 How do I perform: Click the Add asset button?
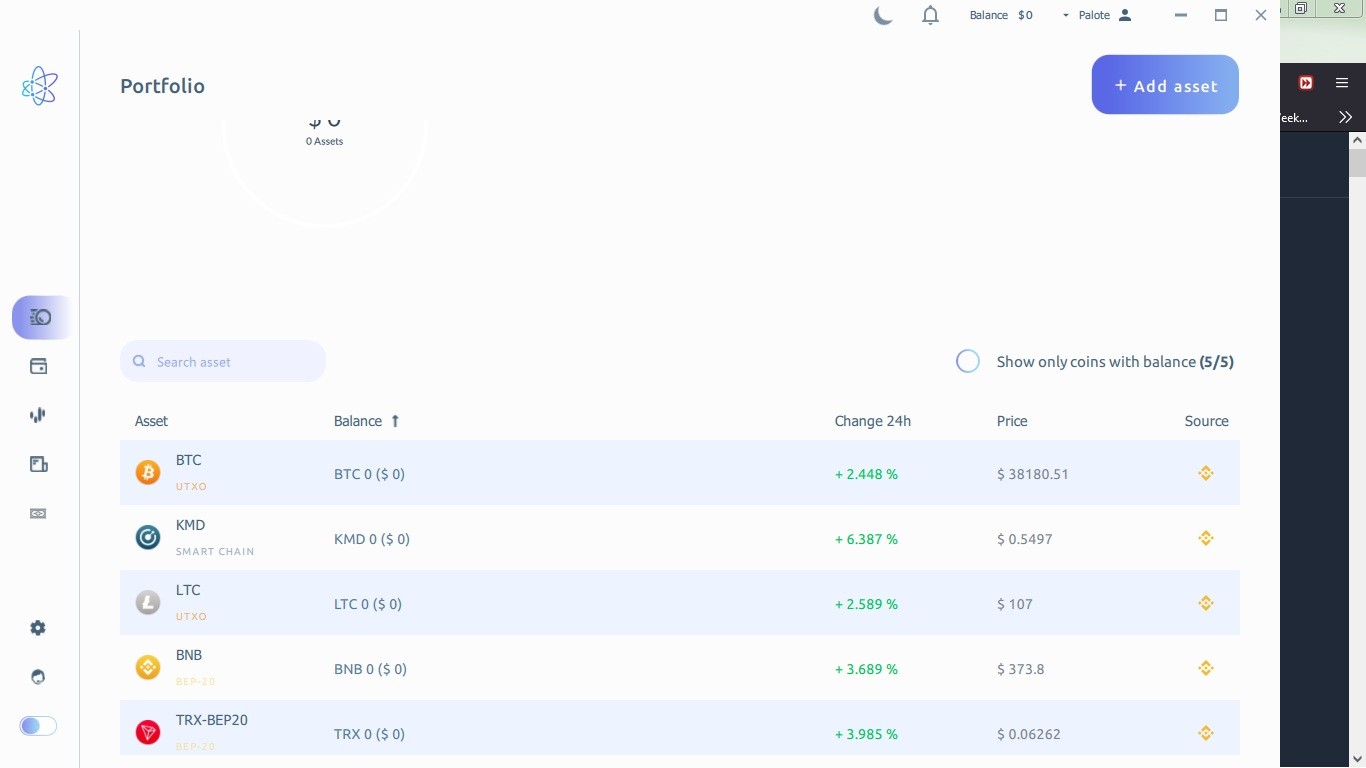[1165, 85]
